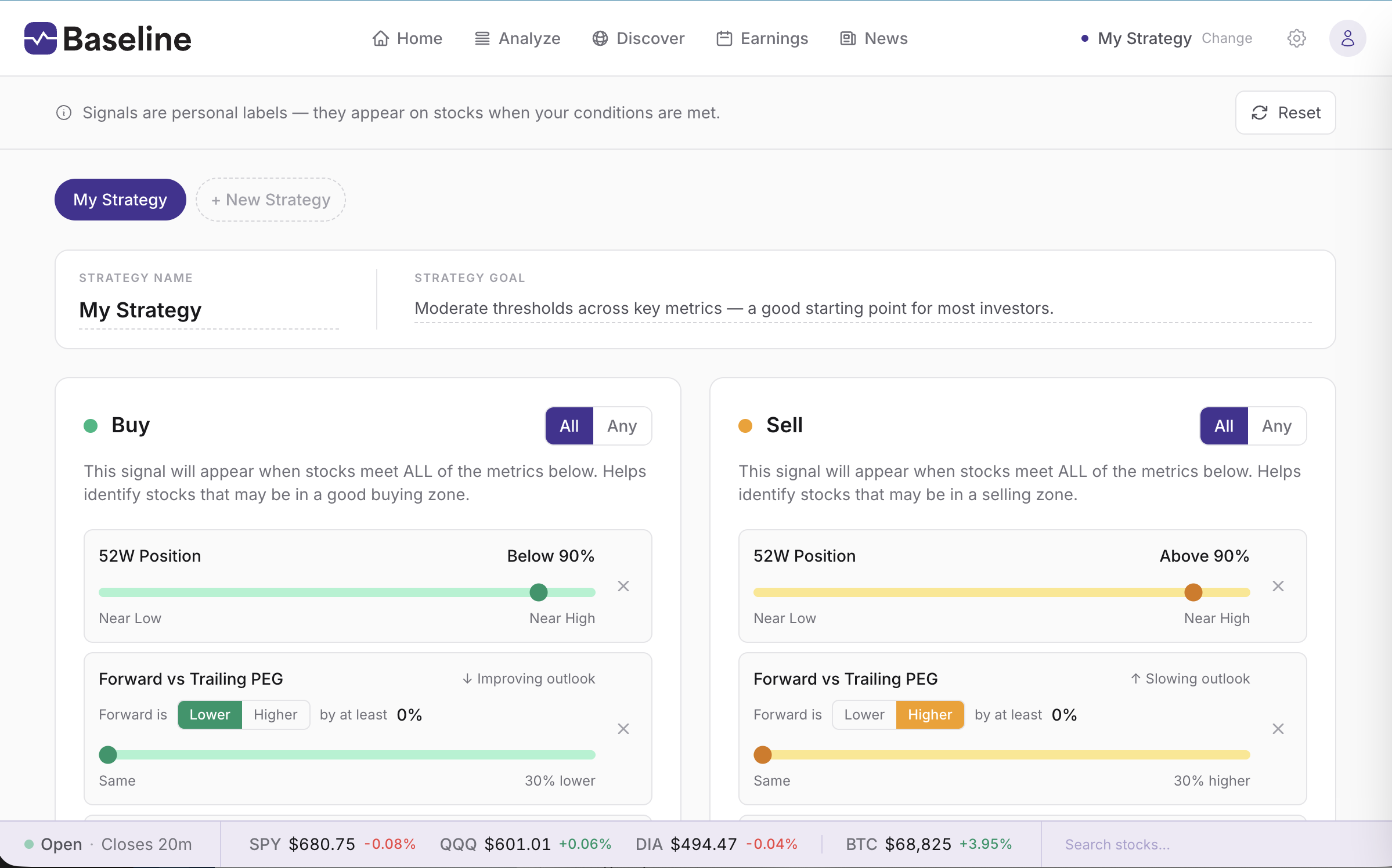Set Sell PEG forward to Lower
This screenshot has height=868, width=1392.
click(864, 715)
